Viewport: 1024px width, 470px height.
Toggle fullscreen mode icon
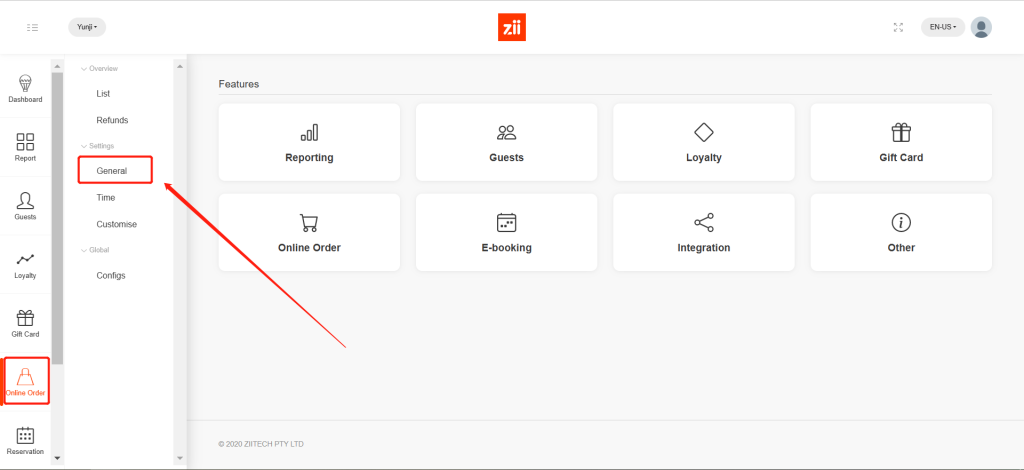coord(898,27)
